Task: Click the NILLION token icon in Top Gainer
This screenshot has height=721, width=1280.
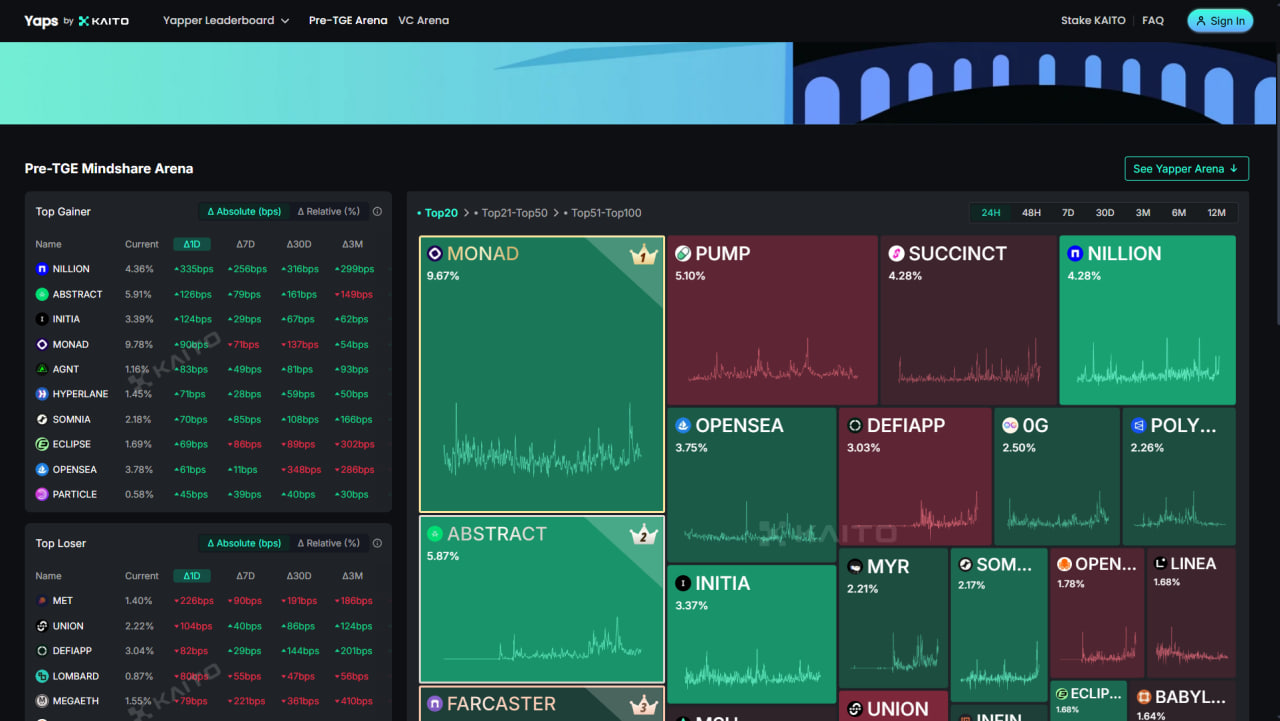Action: [x=41, y=268]
